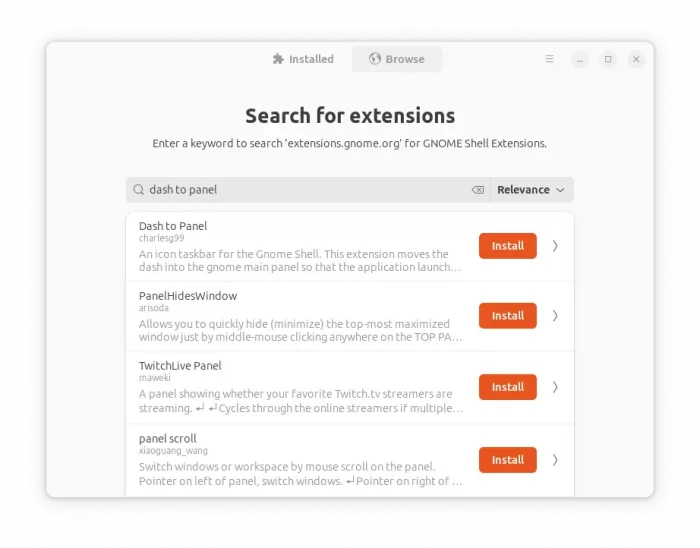The height and width of the screenshot is (548, 700).
Task: Install the TwitchLive Panel extension
Action: (507, 387)
